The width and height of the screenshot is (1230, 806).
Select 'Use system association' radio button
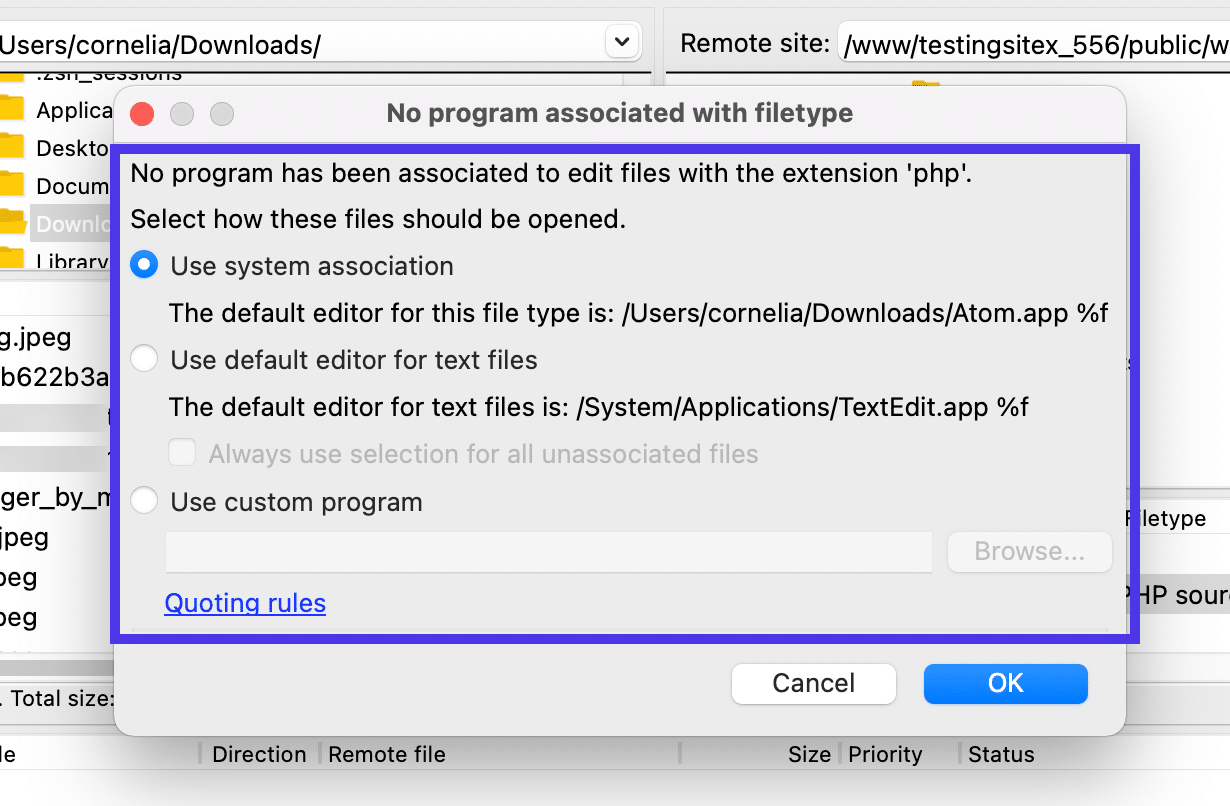(145, 266)
